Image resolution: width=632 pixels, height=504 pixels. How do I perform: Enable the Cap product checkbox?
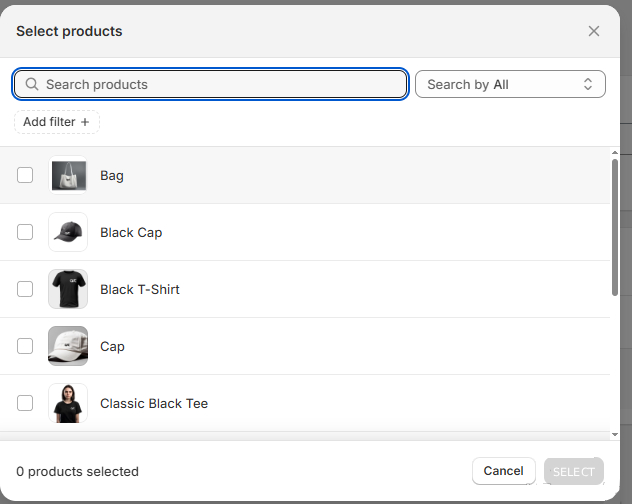[x=25, y=347]
